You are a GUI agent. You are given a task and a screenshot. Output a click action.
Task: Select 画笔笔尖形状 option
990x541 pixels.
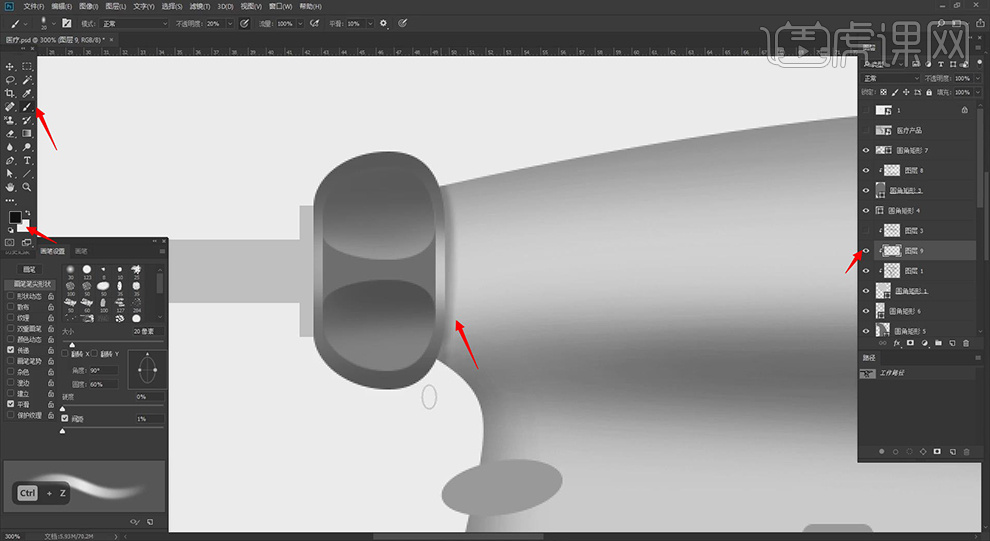click(30, 284)
